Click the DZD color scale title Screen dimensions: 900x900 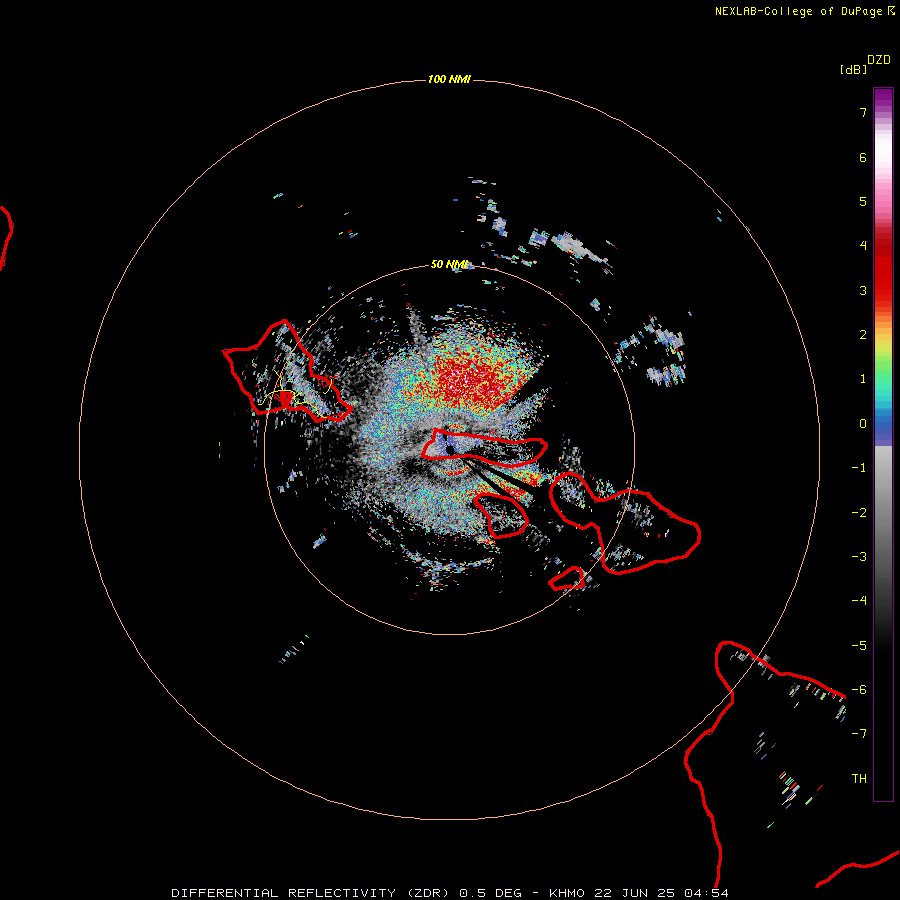click(x=879, y=60)
